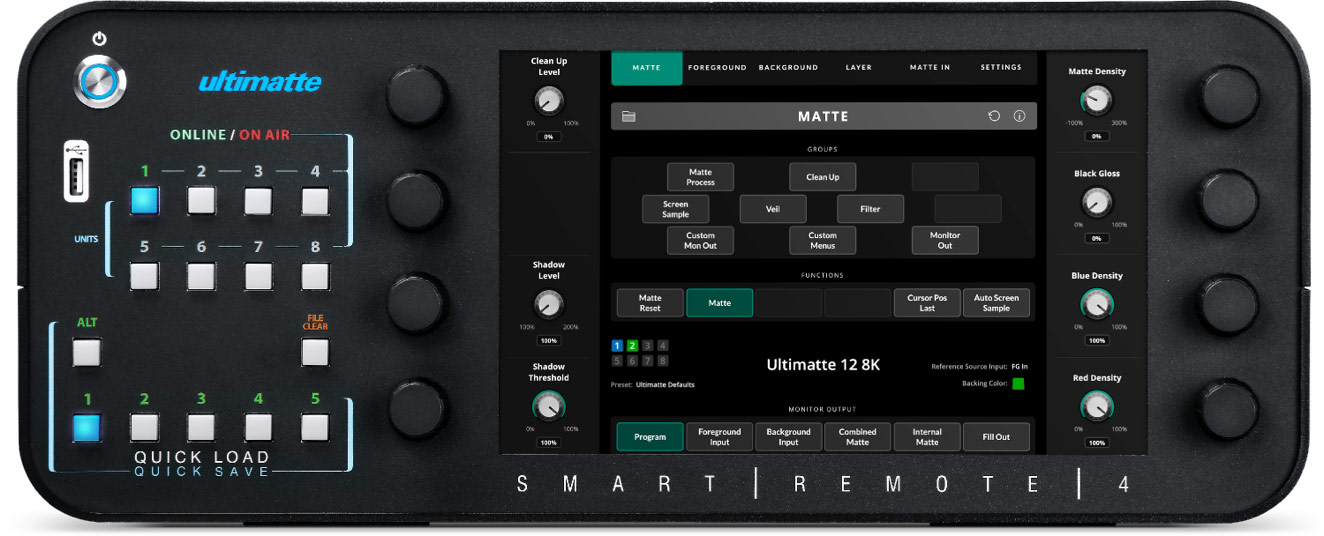The height and width of the screenshot is (536, 1324).
Task: Toggle the ALT button
Action: click(87, 352)
